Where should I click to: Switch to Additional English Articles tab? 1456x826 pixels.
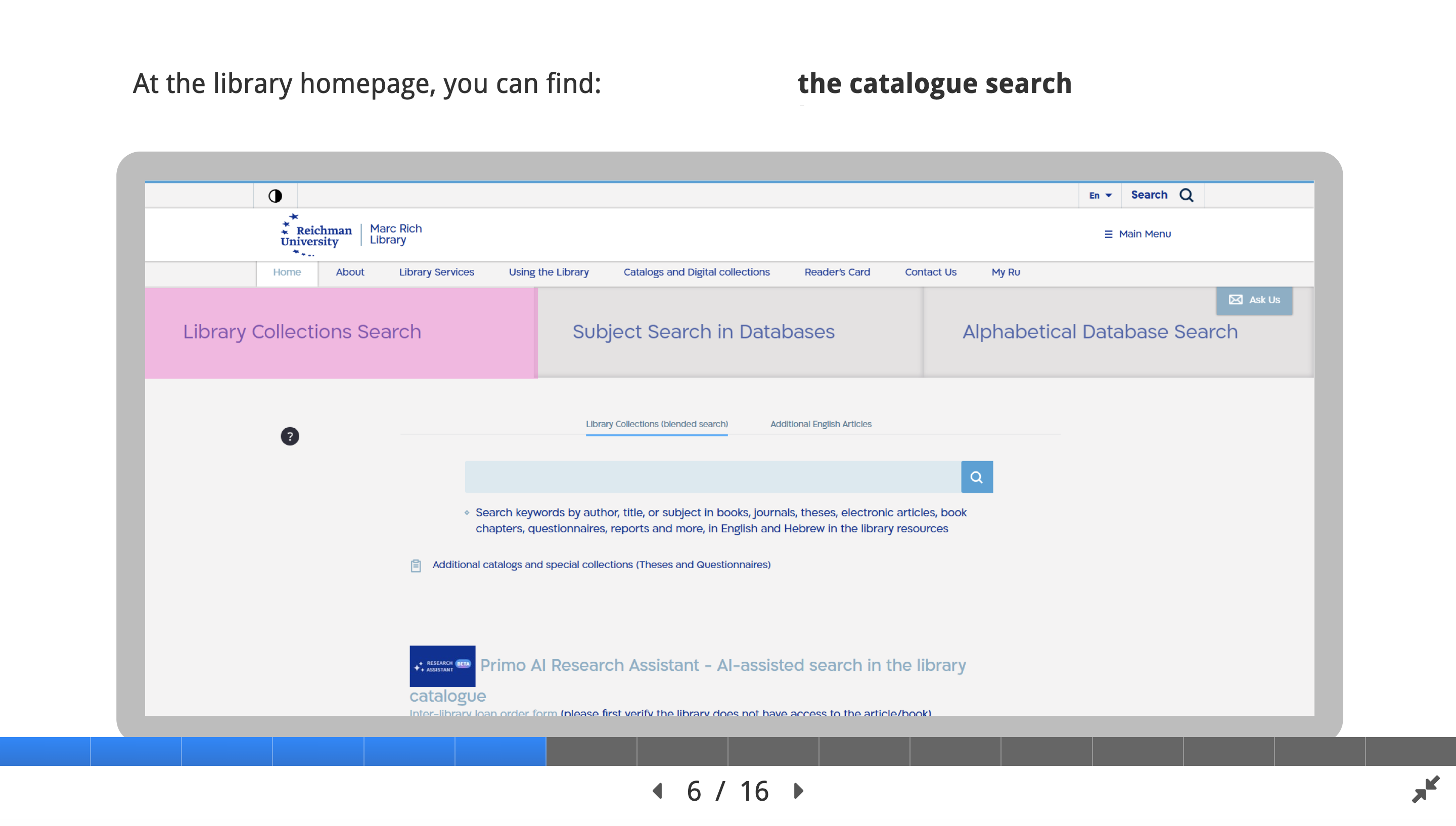pyautogui.click(x=821, y=424)
